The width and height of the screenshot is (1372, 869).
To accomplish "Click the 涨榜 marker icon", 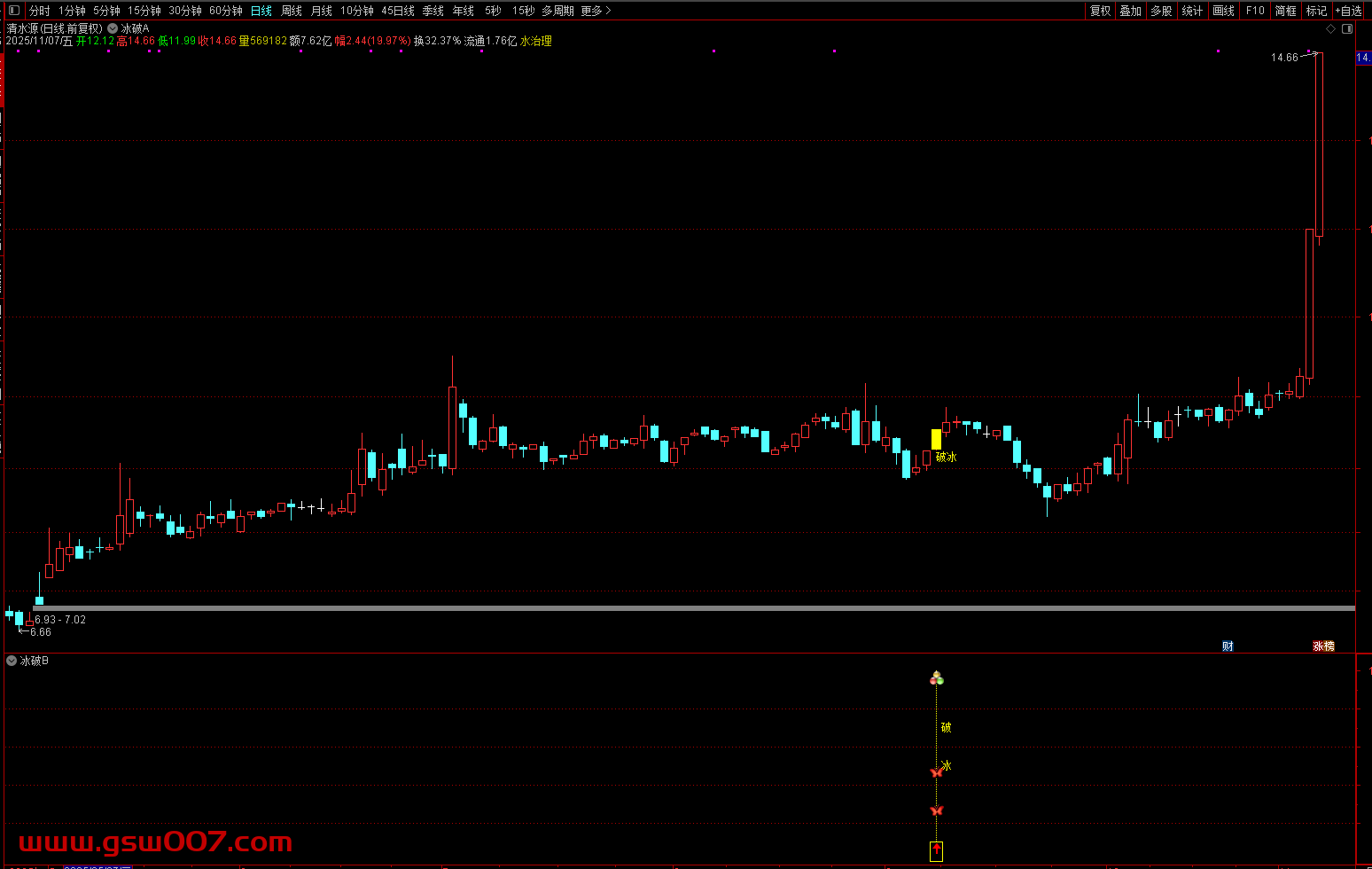I will (1323, 646).
